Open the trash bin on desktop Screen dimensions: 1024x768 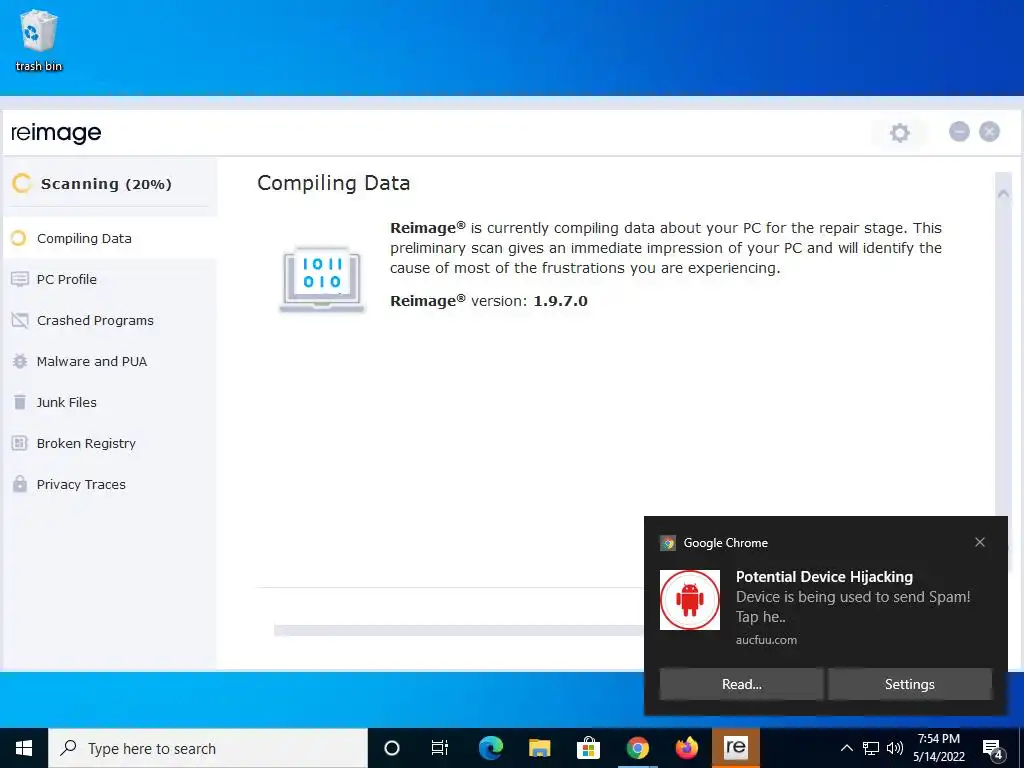pos(39,40)
